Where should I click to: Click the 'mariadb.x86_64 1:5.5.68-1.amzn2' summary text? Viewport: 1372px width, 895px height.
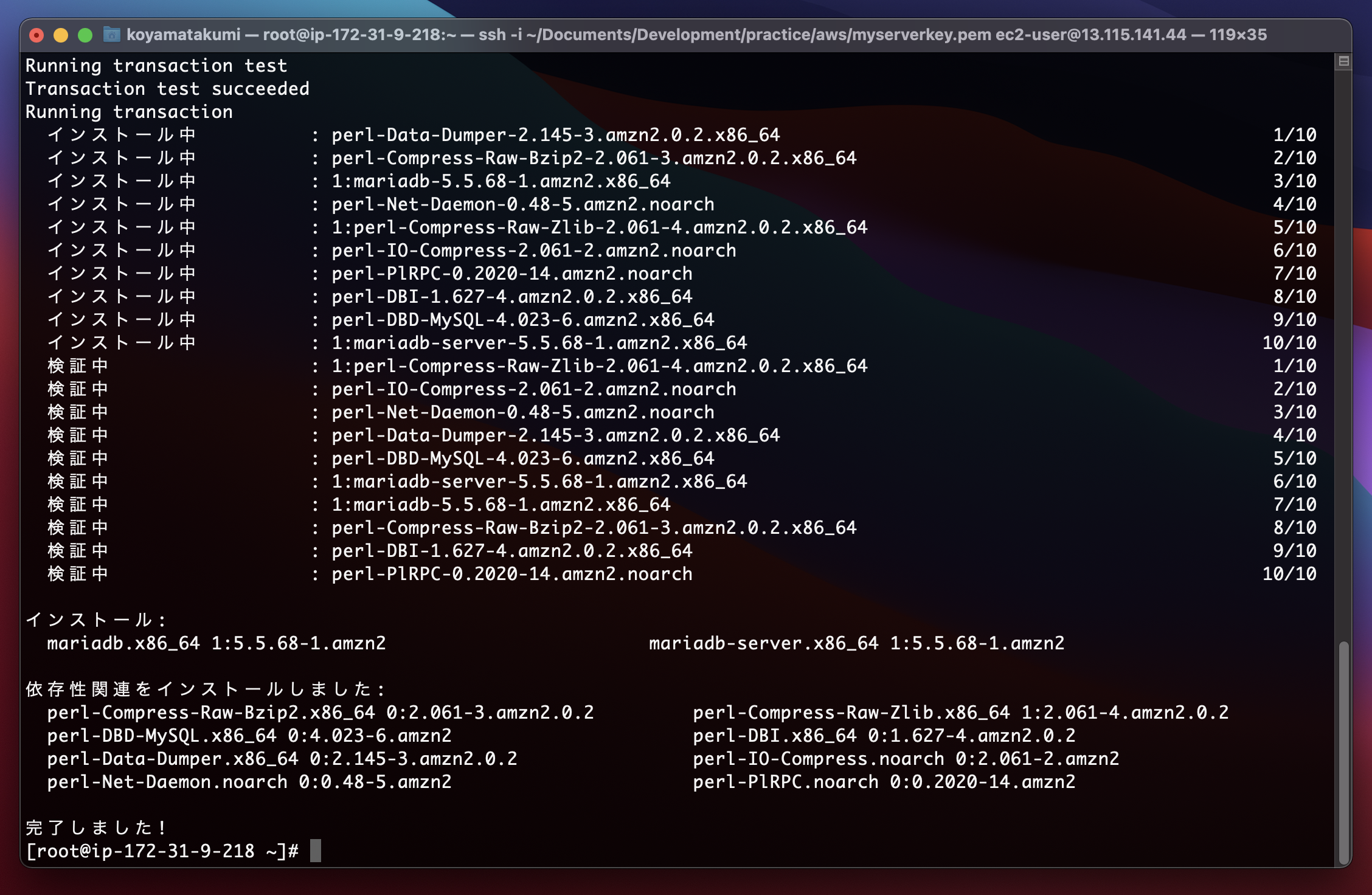[x=216, y=643]
